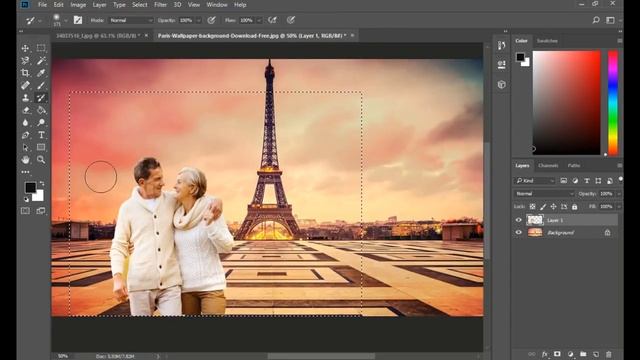
Task: Open the layer Opacity dropdown arrow
Action: (x=619, y=193)
